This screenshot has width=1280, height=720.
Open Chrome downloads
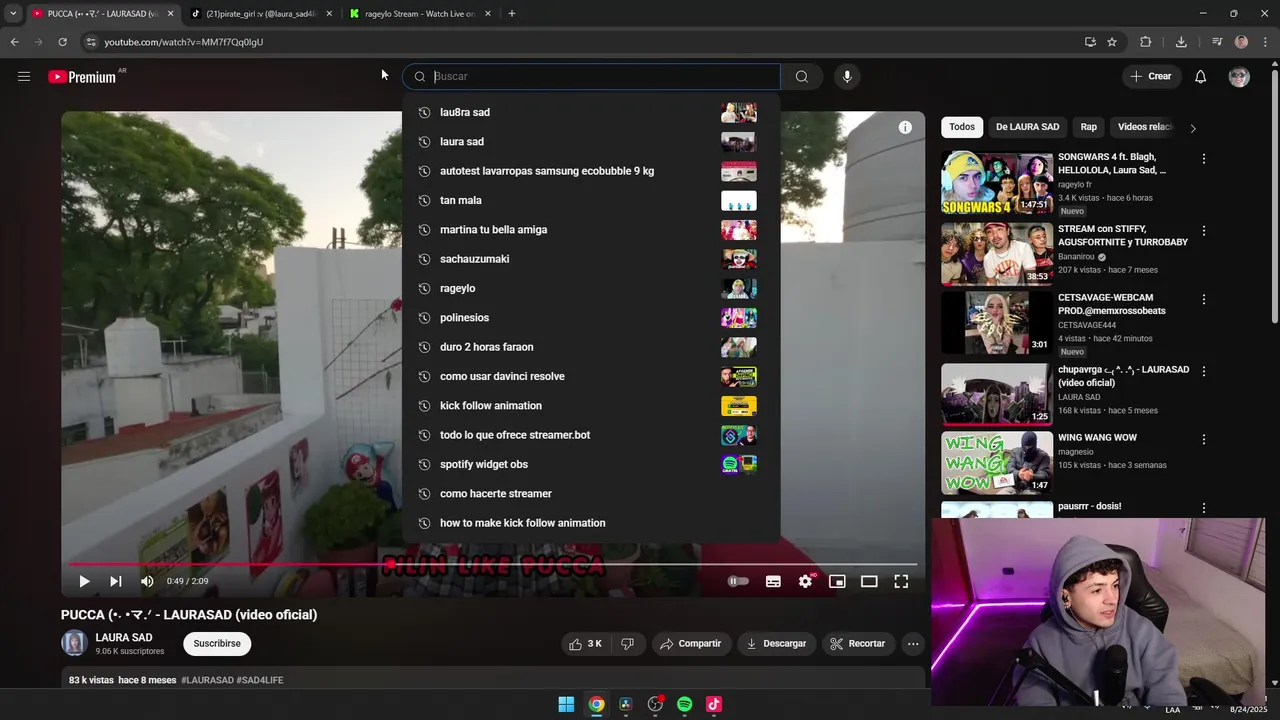[1181, 42]
